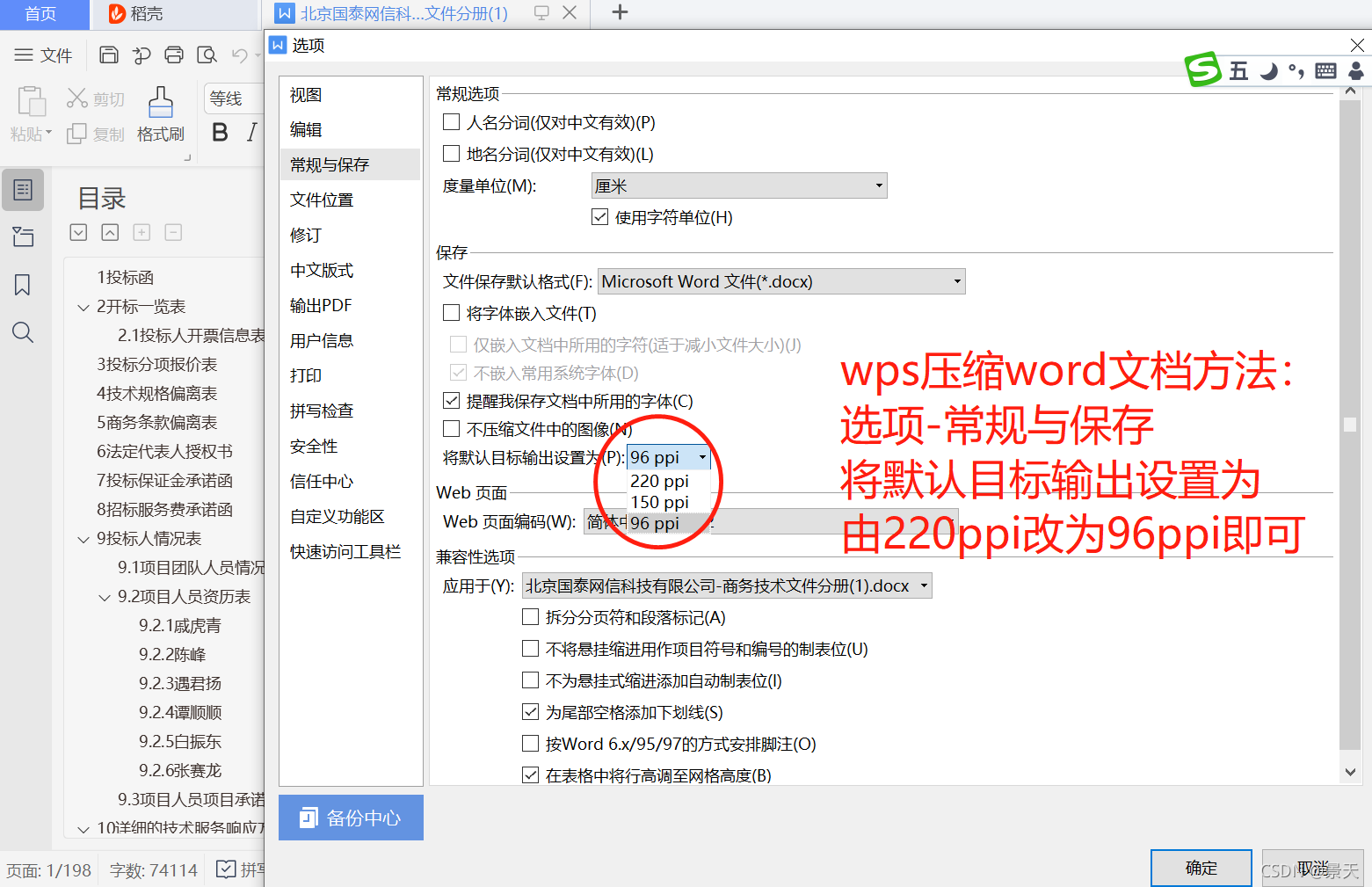Open the chapter navigation sidebar icon
The height and width of the screenshot is (887, 1372).
click(x=23, y=236)
